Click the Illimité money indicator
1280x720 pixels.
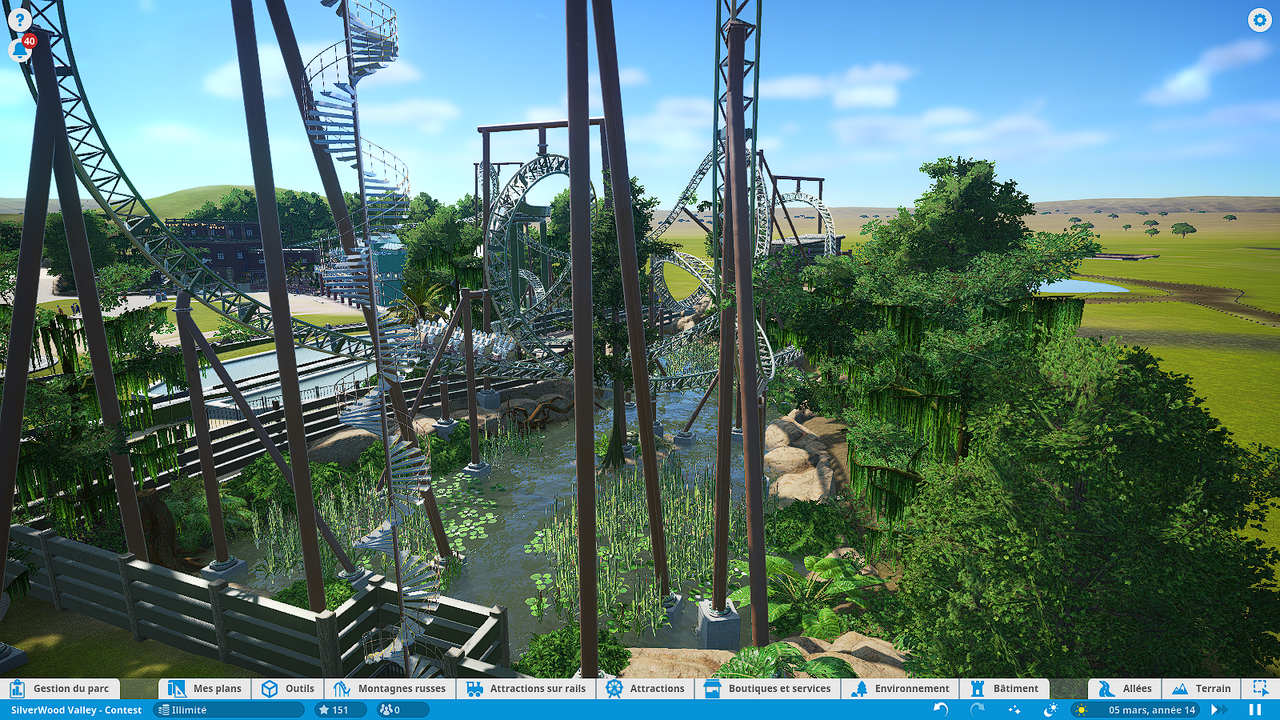click(x=230, y=710)
